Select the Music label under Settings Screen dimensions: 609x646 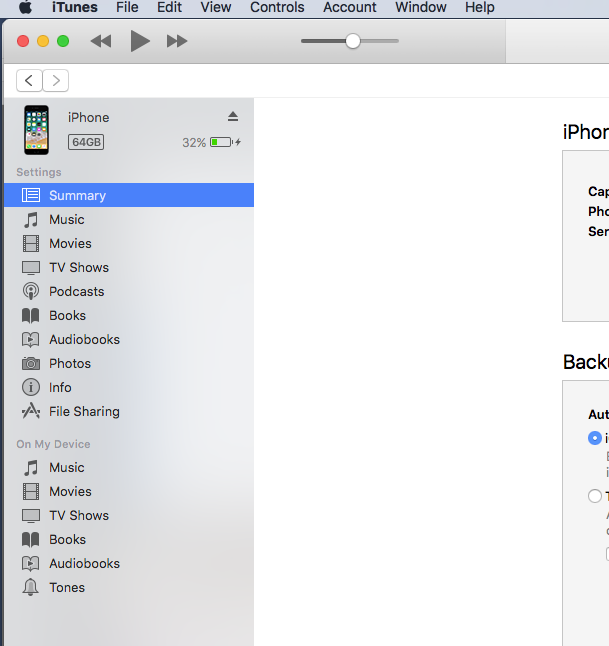pos(67,220)
